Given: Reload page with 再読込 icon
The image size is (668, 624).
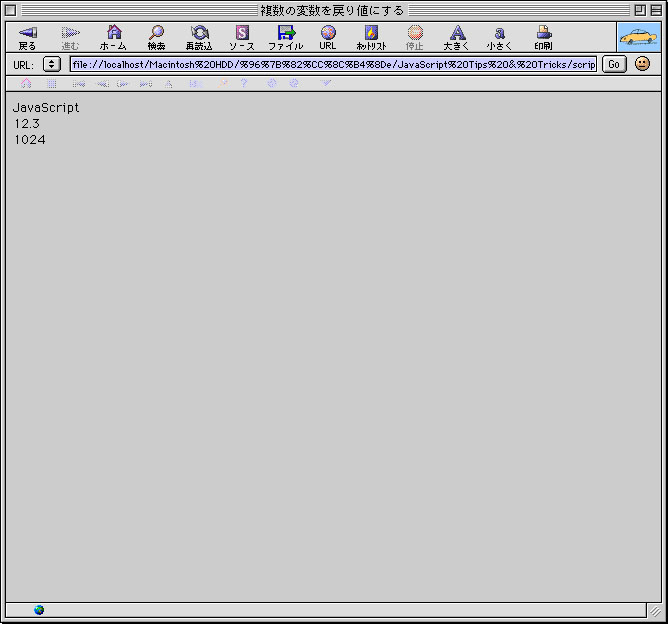Looking at the screenshot, I should coord(199,32).
